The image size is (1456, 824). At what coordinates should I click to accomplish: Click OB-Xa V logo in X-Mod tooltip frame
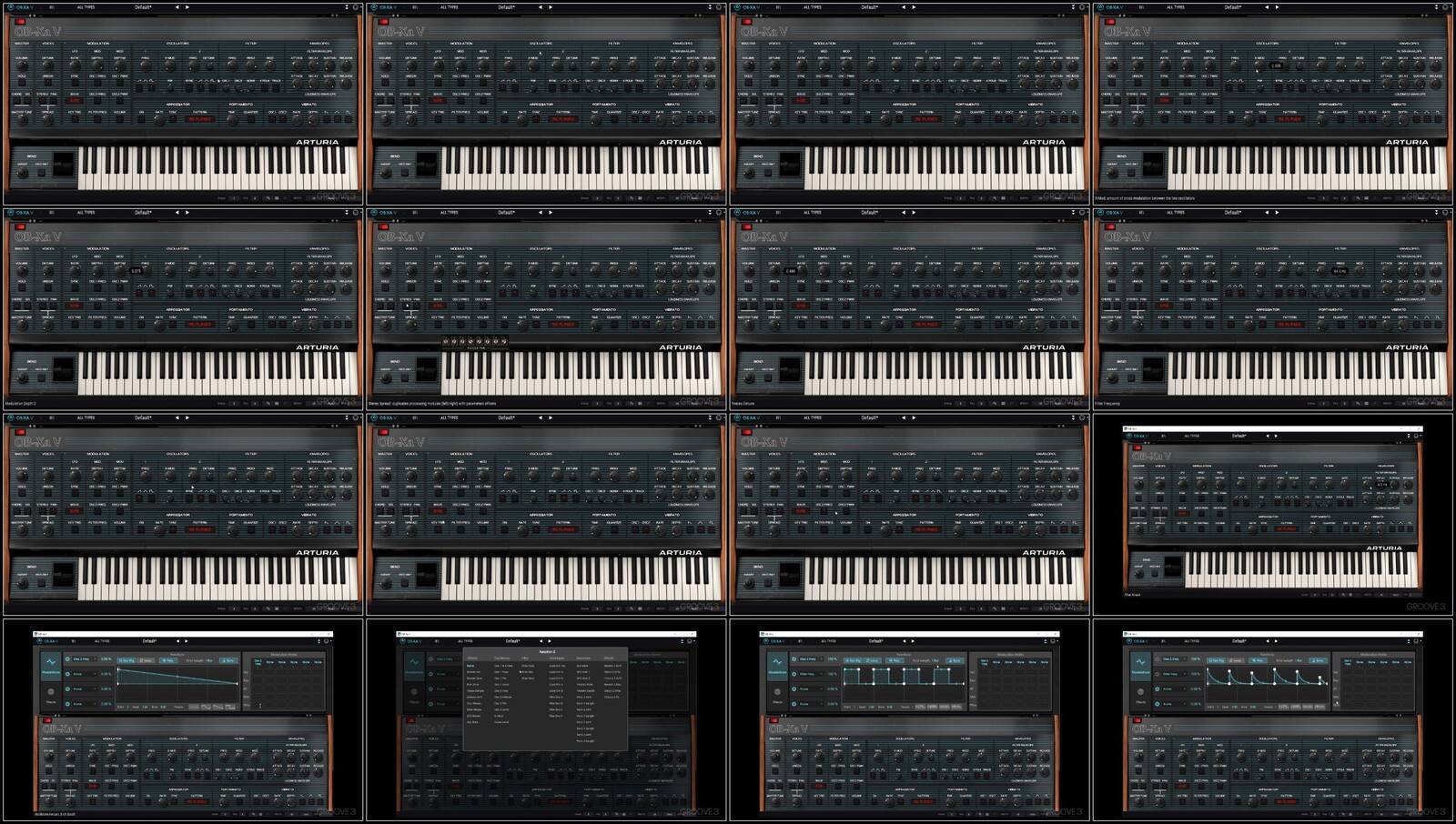(x=1127, y=31)
